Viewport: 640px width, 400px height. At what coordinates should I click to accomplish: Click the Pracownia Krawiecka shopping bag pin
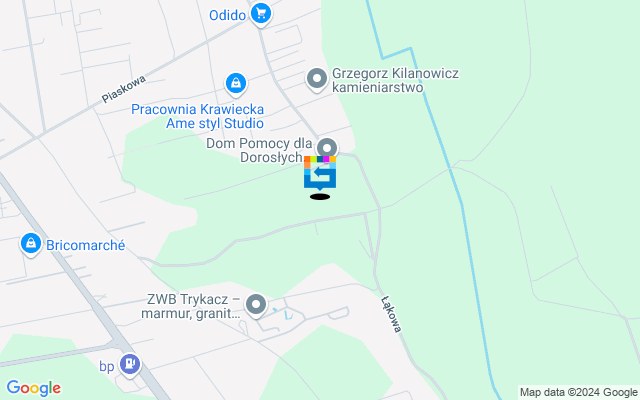pyautogui.click(x=236, y=85)
